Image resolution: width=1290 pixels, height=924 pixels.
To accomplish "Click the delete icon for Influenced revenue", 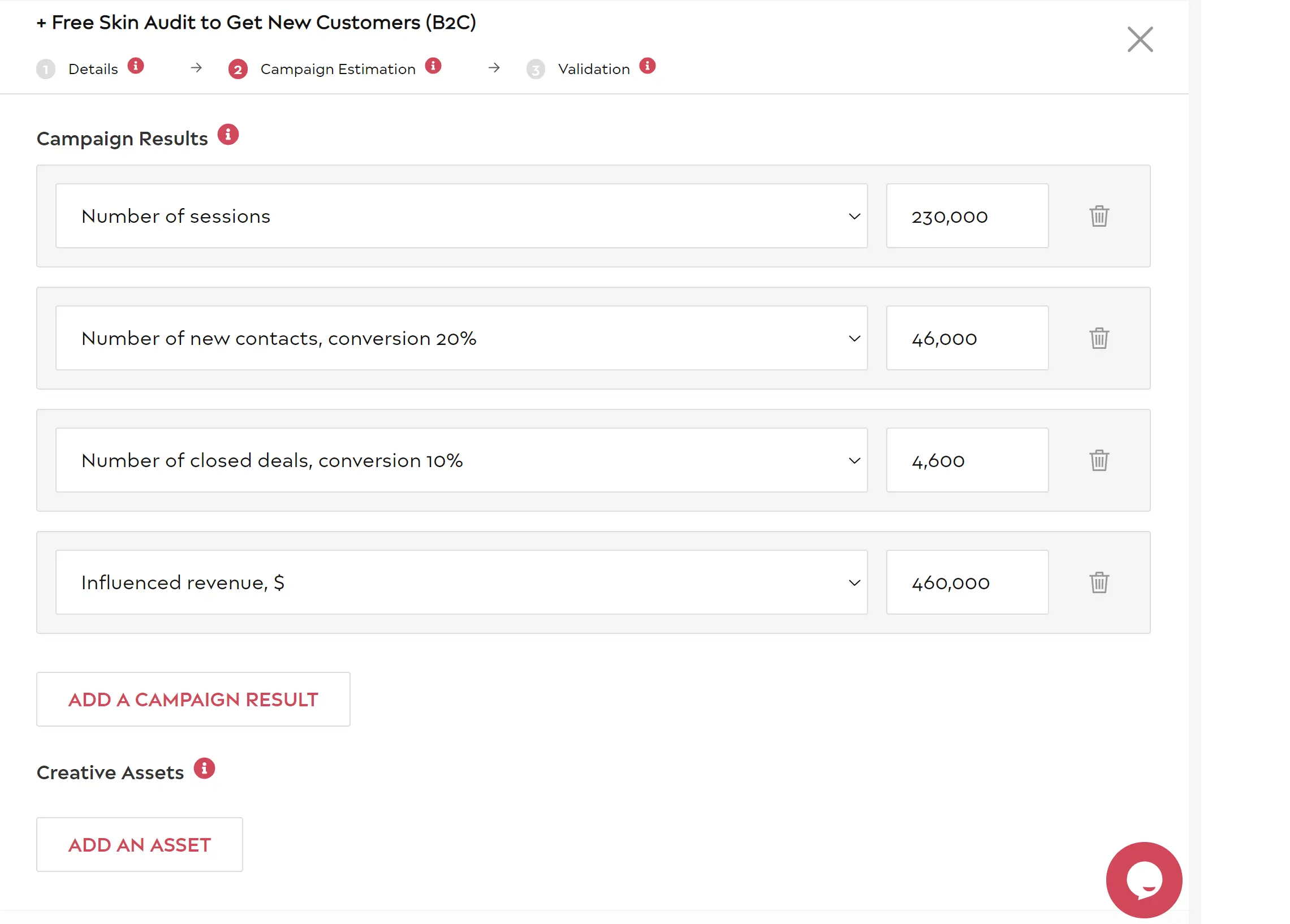I will point(1098,582).
